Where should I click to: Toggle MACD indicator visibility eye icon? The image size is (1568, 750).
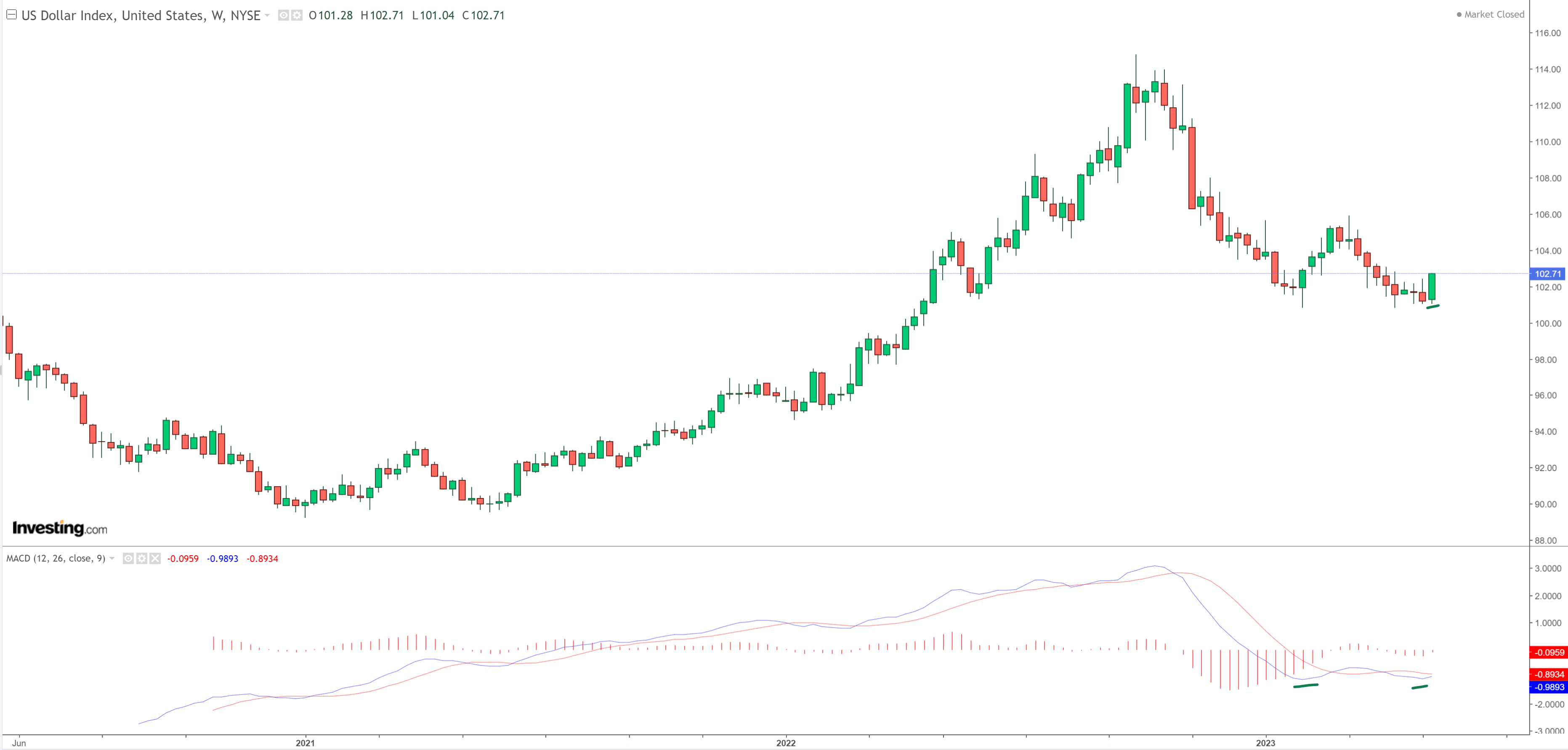128,558
